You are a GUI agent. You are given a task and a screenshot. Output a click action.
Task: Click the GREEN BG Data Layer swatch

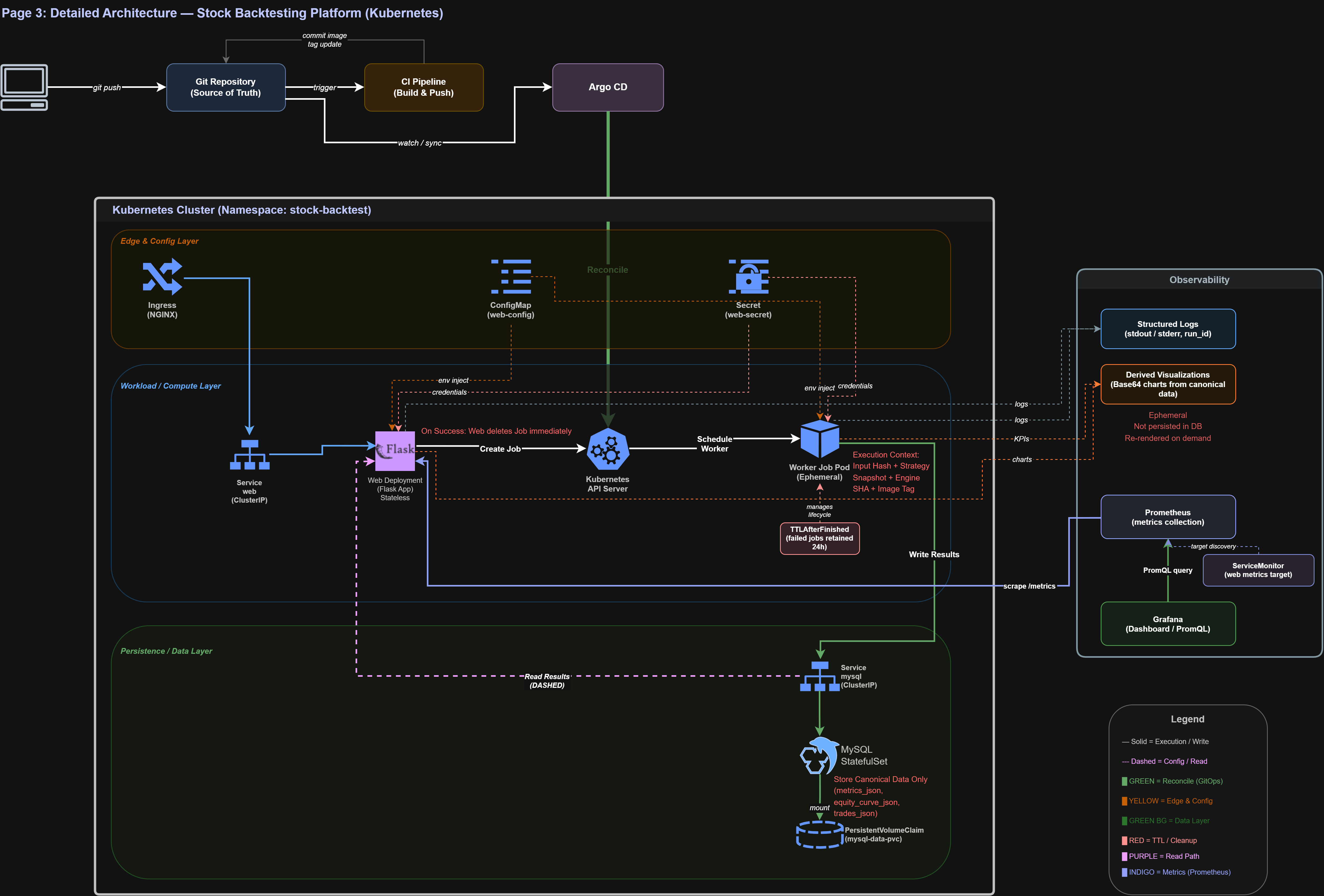pyautogui.click(x=1125, y=821)
